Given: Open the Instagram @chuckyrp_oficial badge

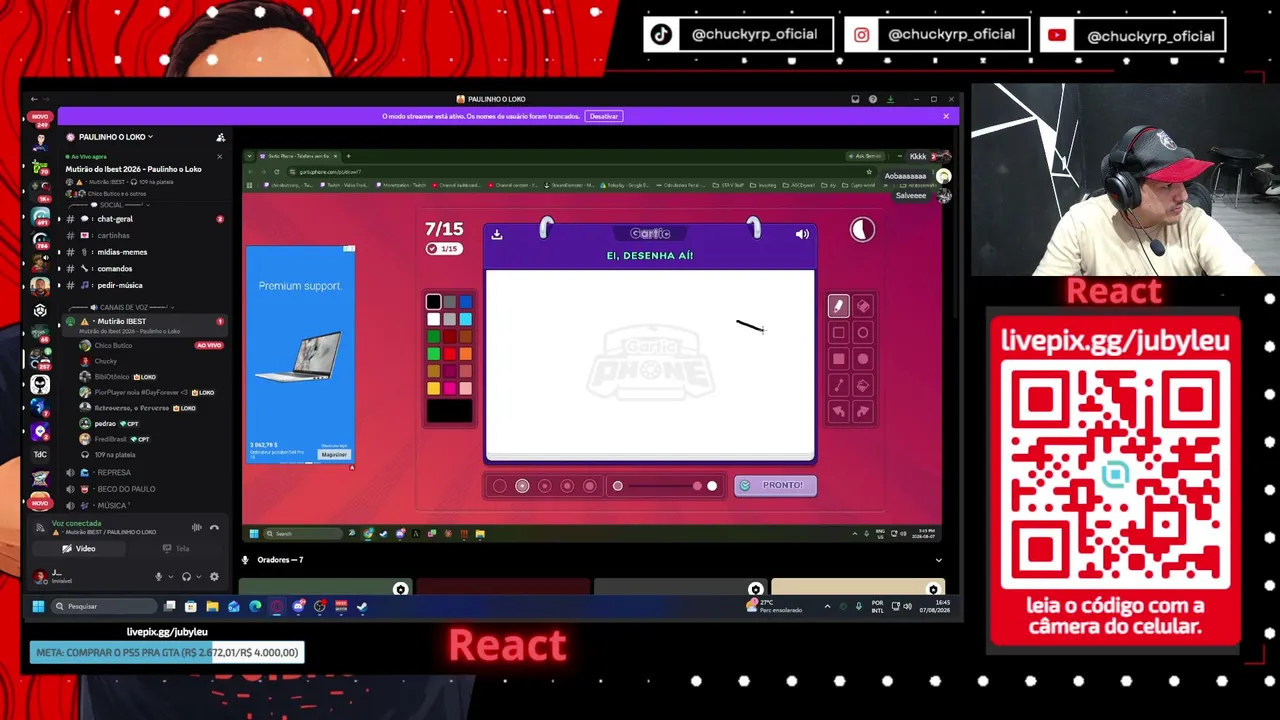Looking at the screenshot, I should coord(936,35).
